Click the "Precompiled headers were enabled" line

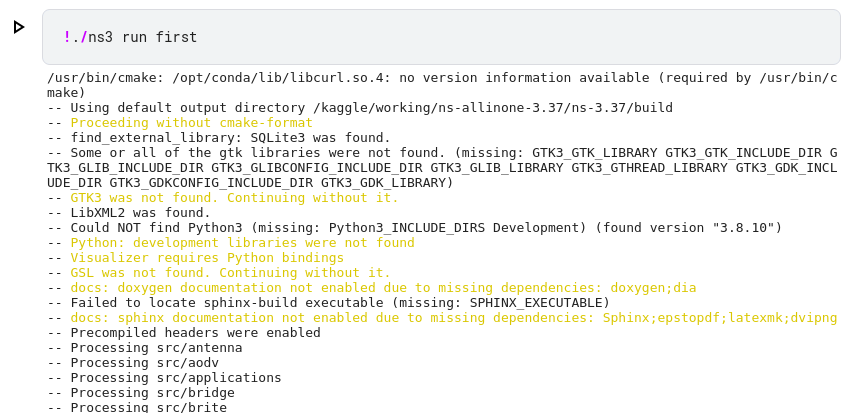coord(184,332)
